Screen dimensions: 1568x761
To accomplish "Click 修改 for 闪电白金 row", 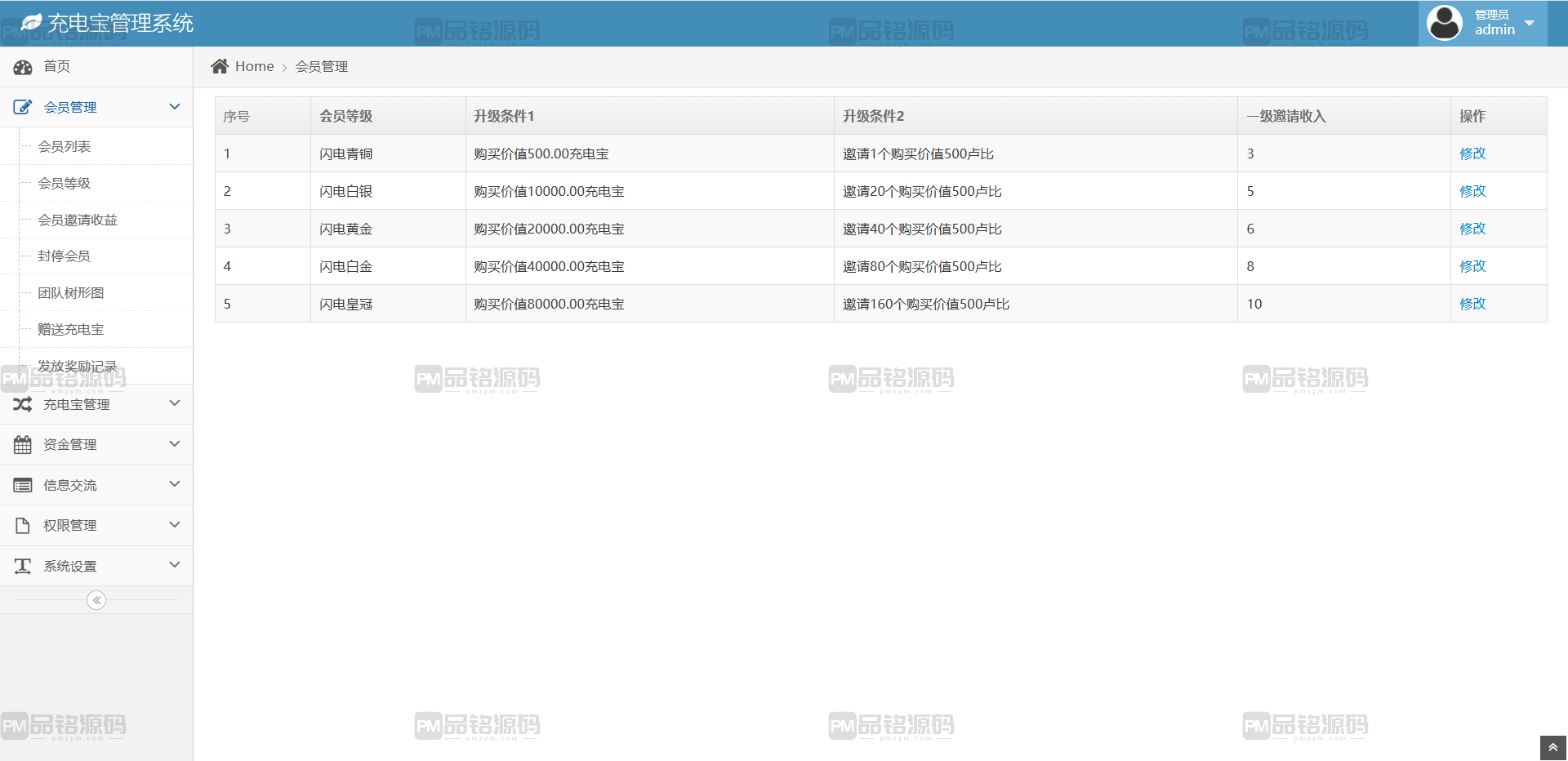I will 1472,266.
